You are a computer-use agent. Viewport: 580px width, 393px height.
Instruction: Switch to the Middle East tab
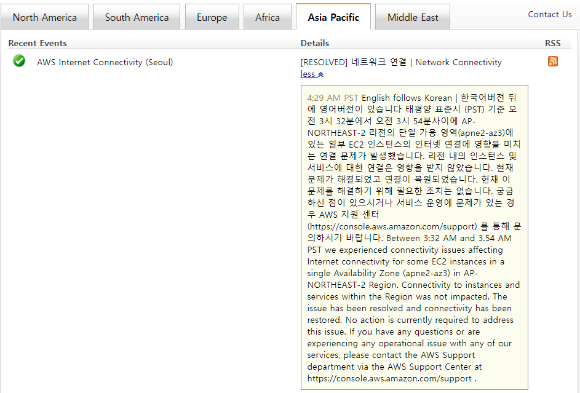click(x=412, y=17)
